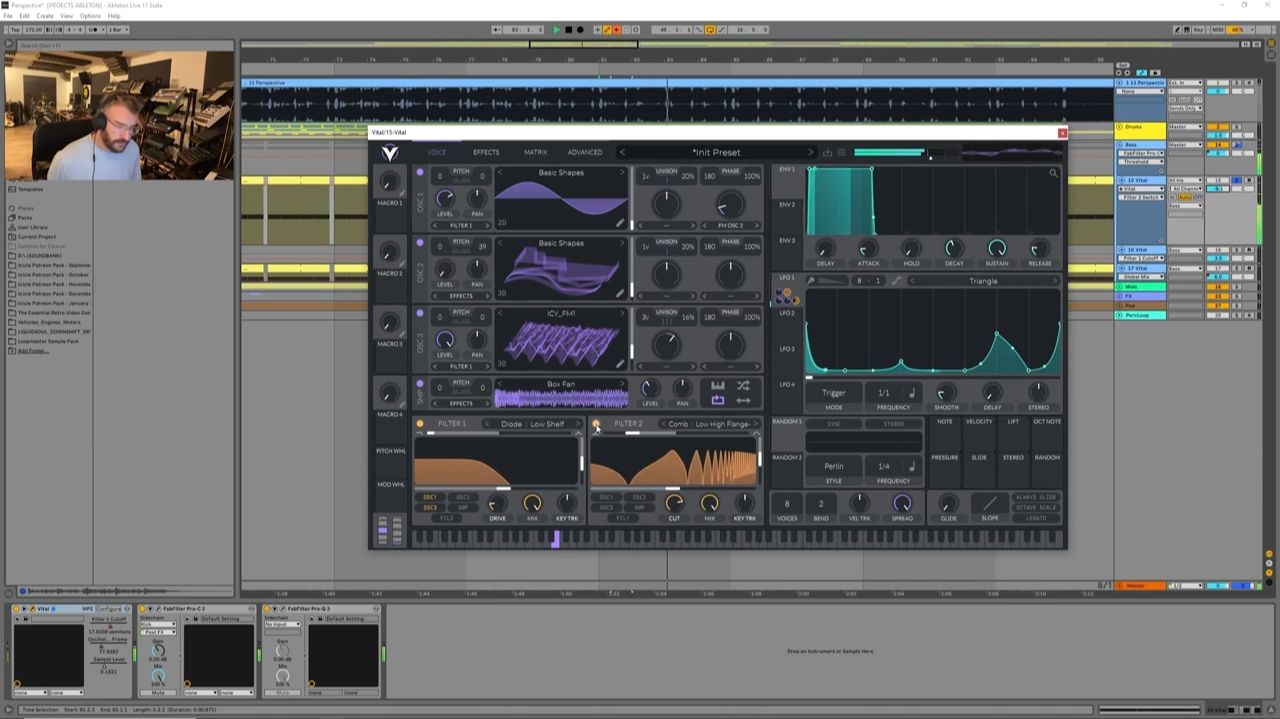
Task: Select the LFO 1 paint brush tool
Action: pyautogui.click(x=811, y=281)
